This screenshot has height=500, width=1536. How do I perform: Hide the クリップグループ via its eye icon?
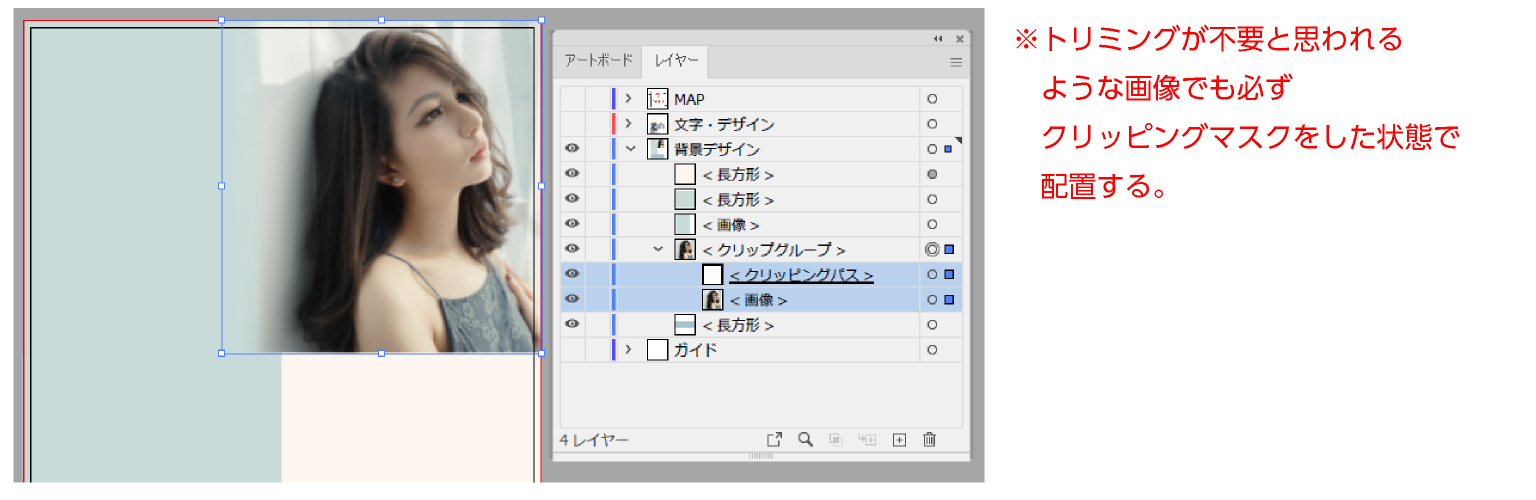point(572,248)
